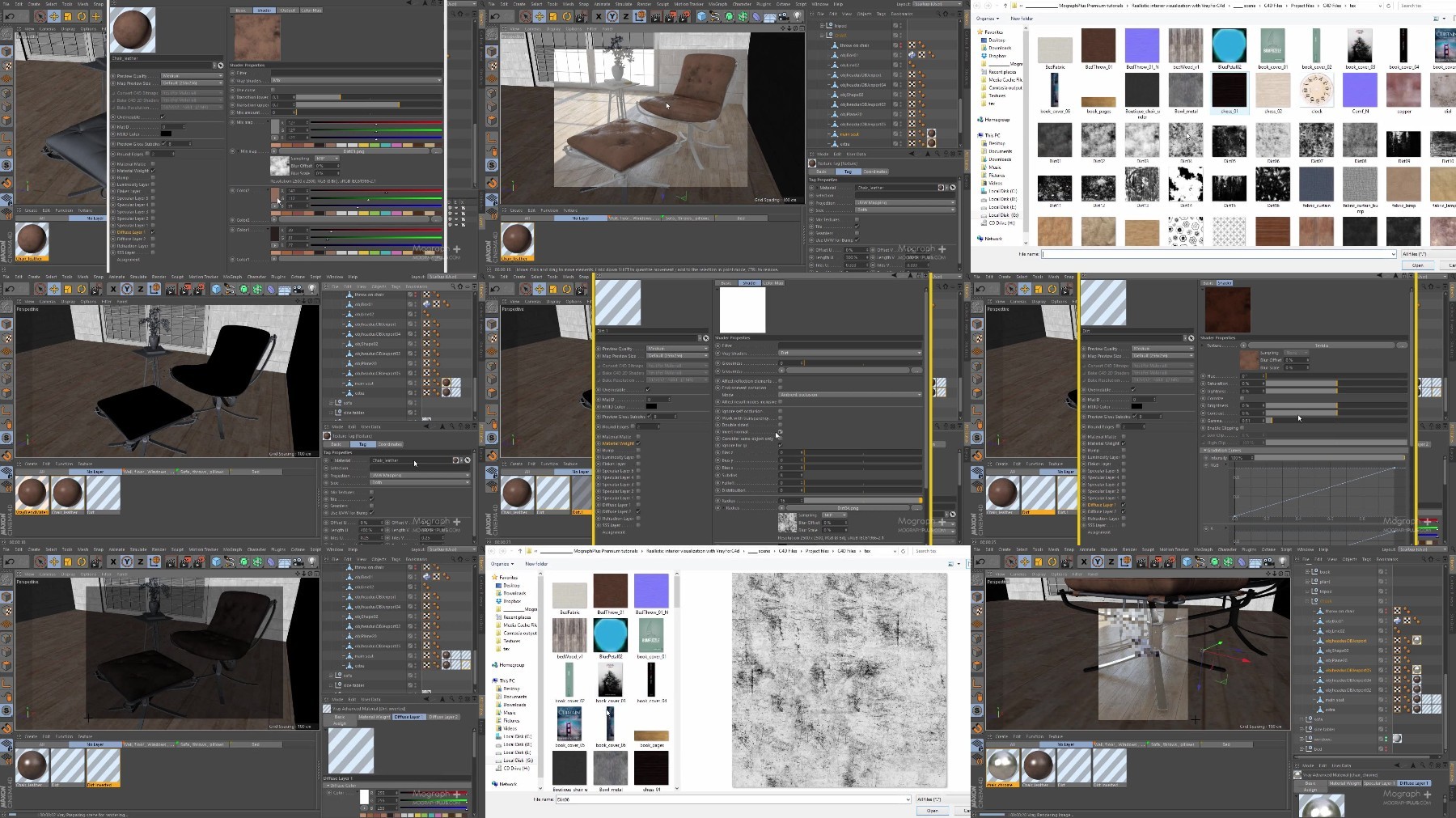Screen dimensions: 1456x818
Task: Toggle visibility dots for throw on chair object
Action: [x=900, y=45]
